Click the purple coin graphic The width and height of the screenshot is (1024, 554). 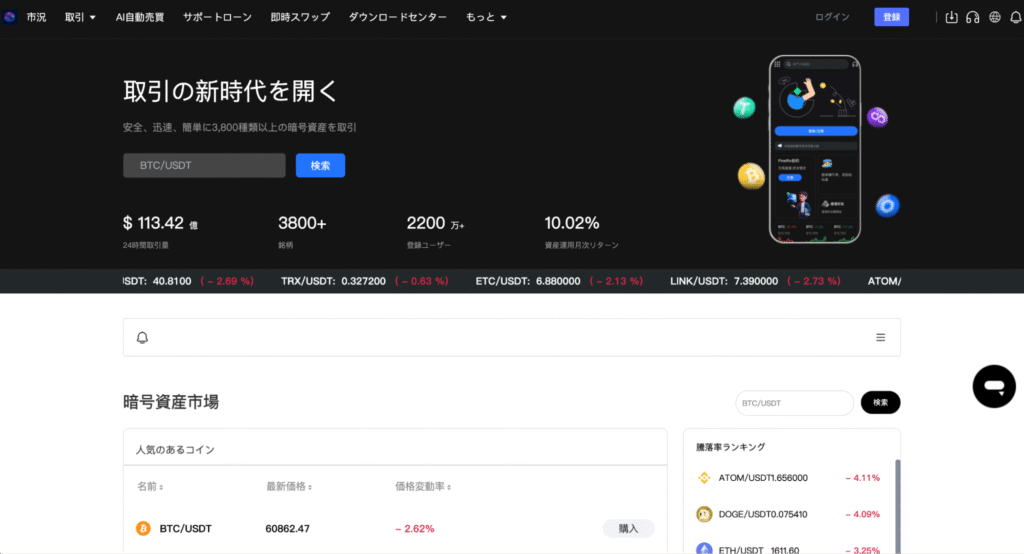pyautogui.click(x=878, y=118)
